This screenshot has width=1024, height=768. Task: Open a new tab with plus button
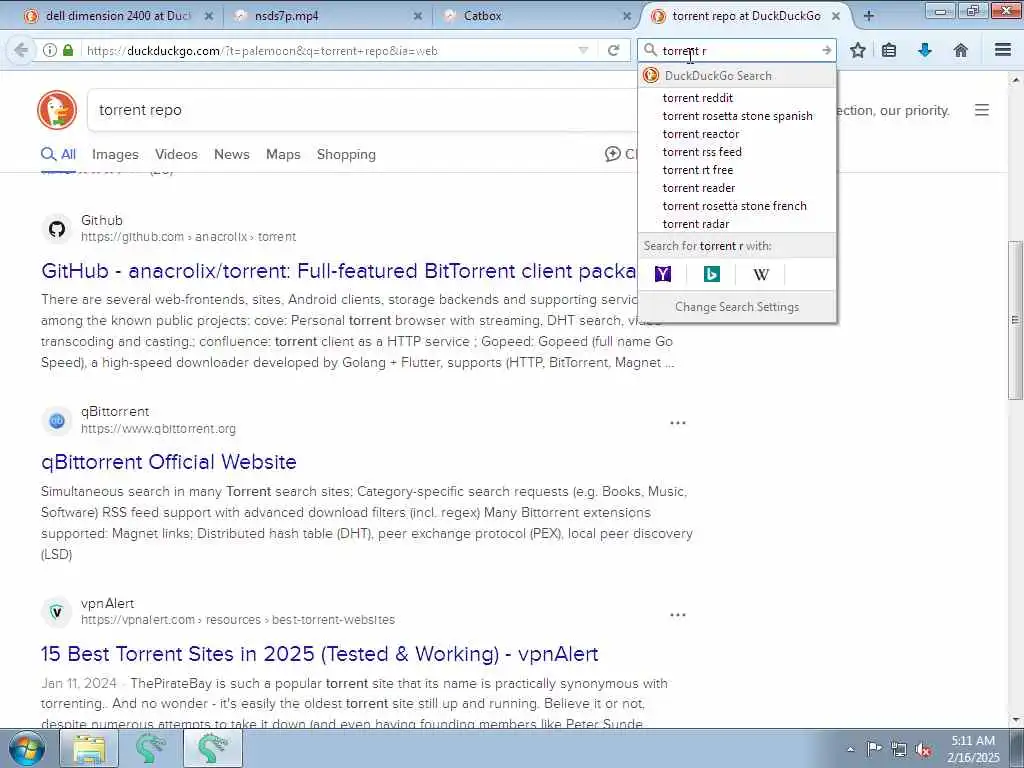(869, 16)
